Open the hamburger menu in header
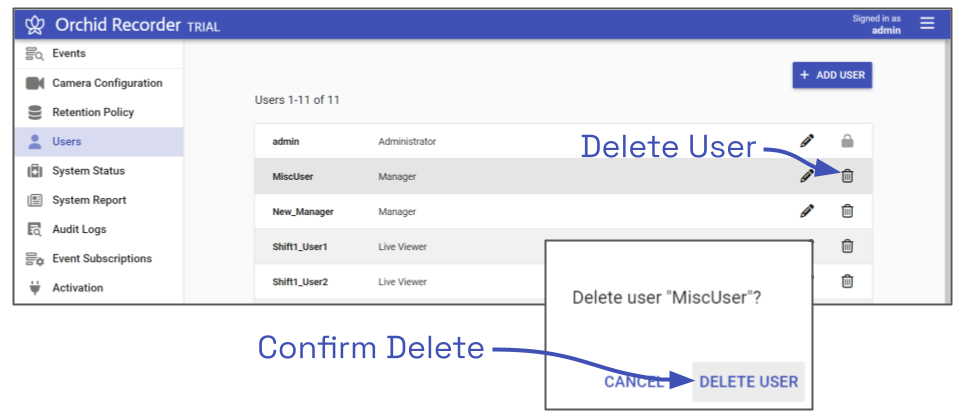This screenshot has height=420, width=960. coord(927,24)
